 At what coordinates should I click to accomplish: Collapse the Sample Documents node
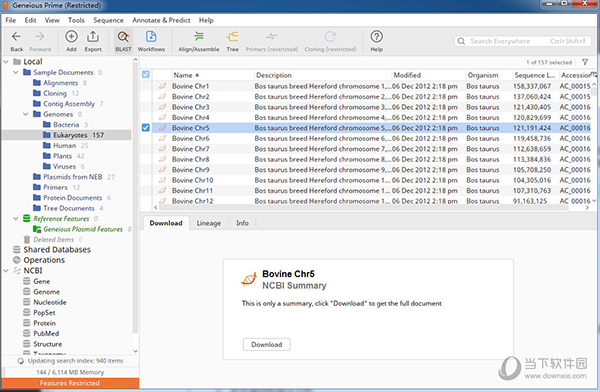pyautogui.click(x=16, y=72)
